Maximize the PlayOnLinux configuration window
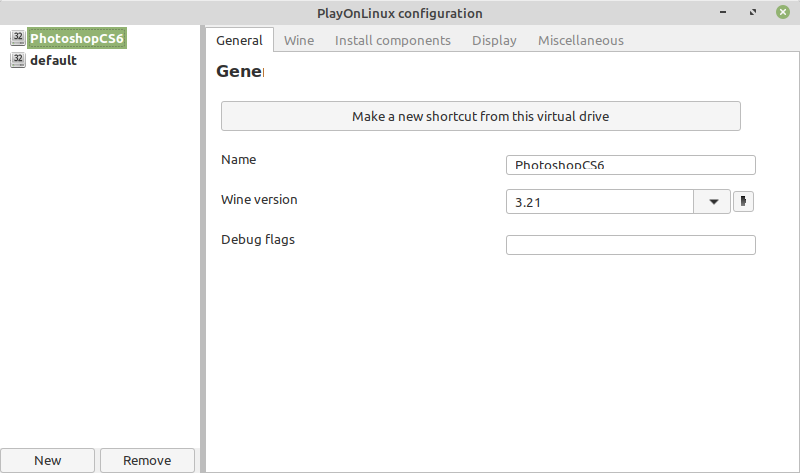Screen dimensions: 800x473 click(753, 12)
